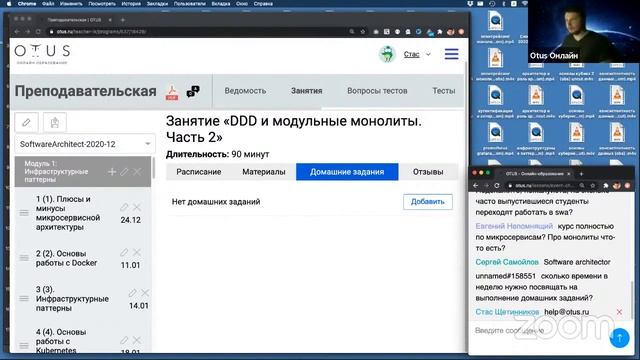Edit lesson 1 Плюсы и минусы pencil icon
The width and height of the screenshot is (640, 360).
tap(124, 207)
